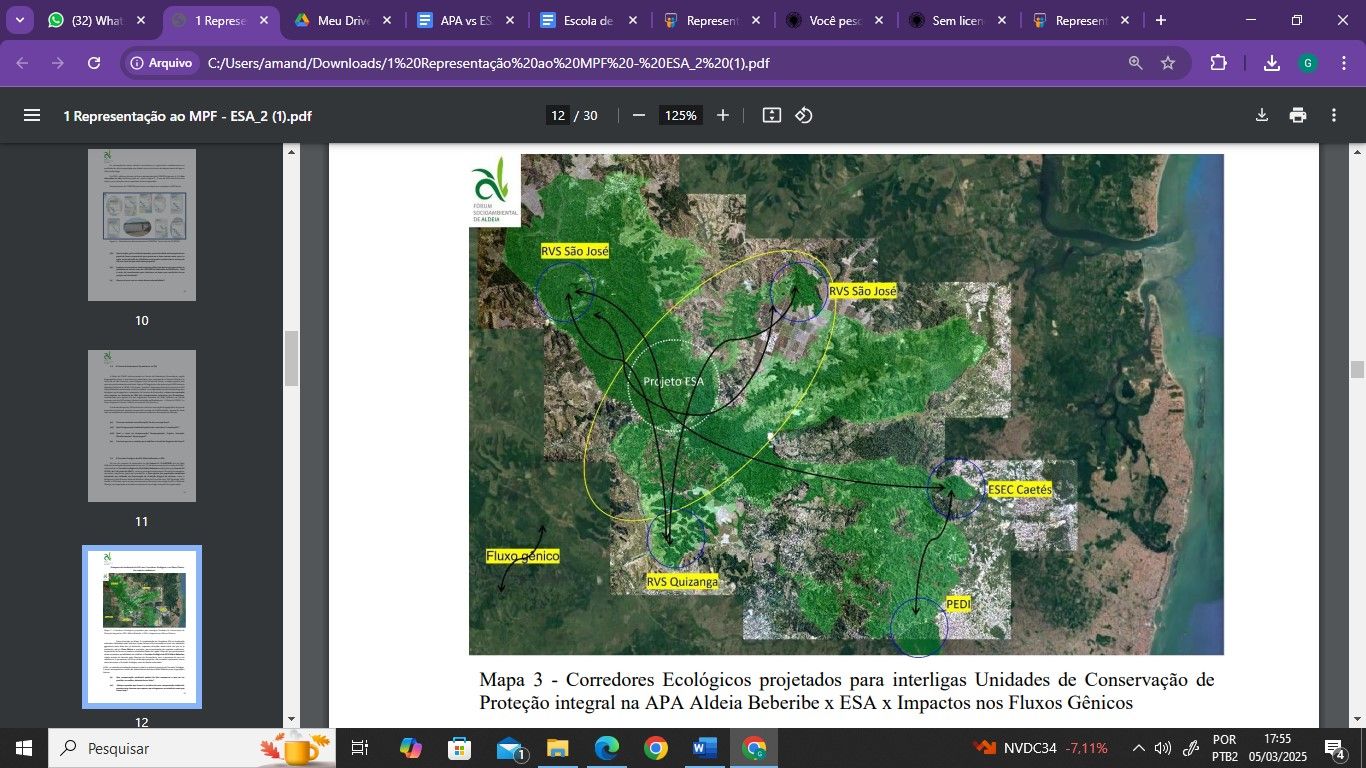Rotate the PDF counterclockwise

coord(804,115)
